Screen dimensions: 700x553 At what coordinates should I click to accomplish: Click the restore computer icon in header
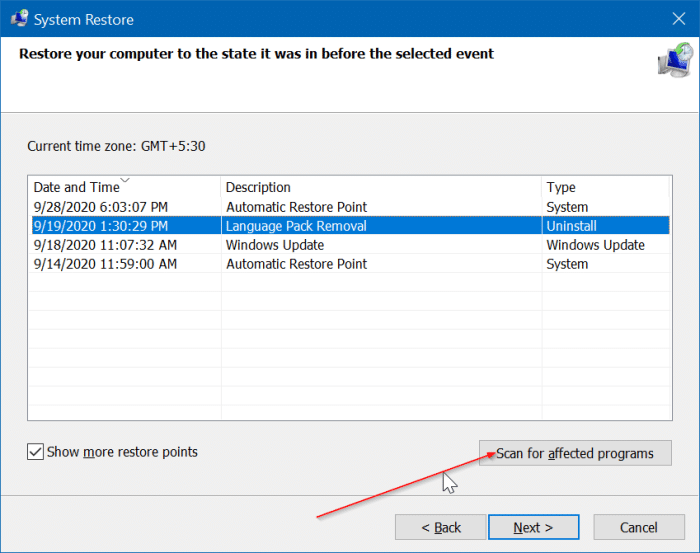pos(675,60)
